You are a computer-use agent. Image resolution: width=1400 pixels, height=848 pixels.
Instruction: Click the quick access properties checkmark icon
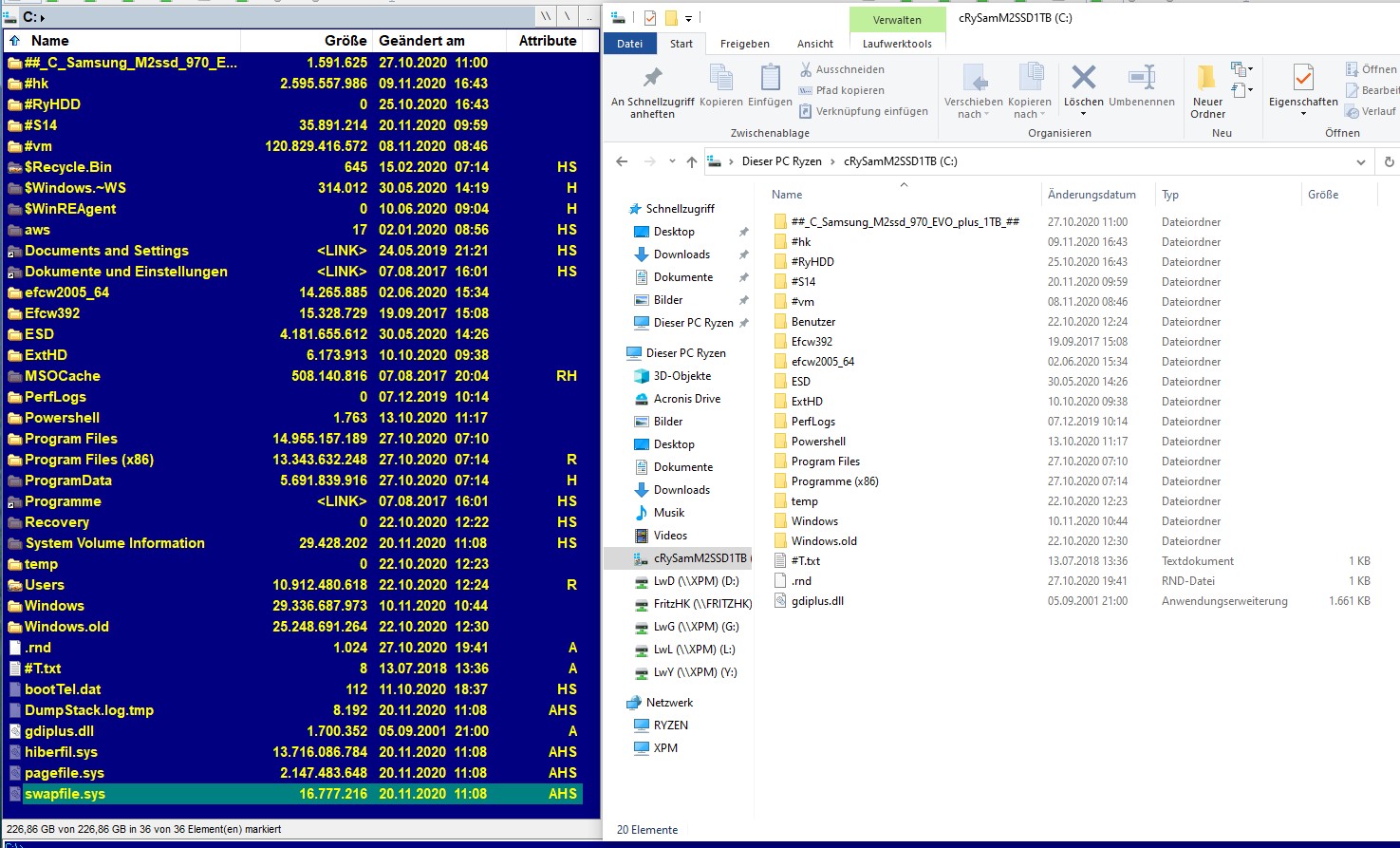[x=650, y=18]
